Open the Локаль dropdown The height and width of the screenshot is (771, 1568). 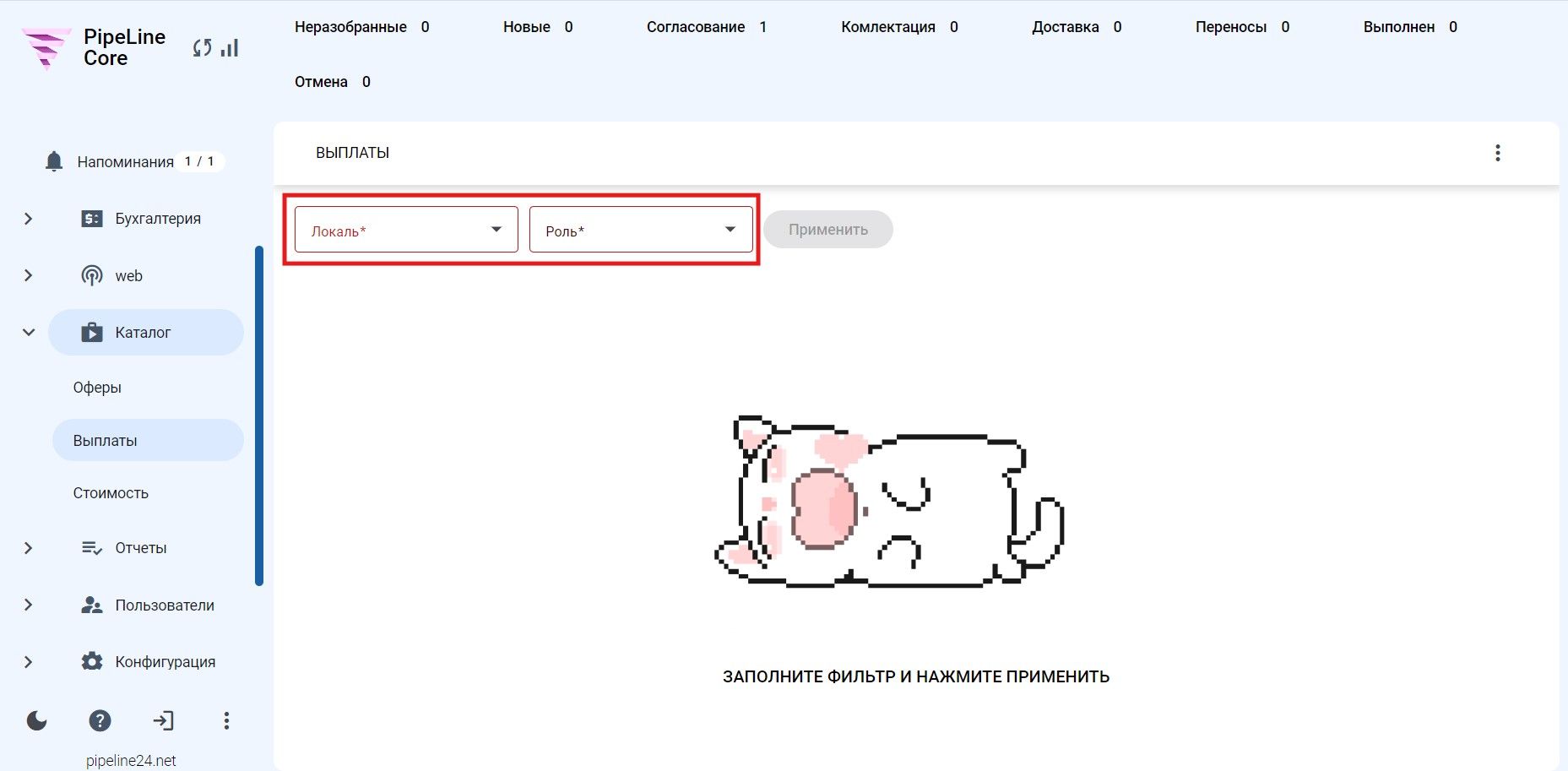pyautogui.click(x=406, y=230)
